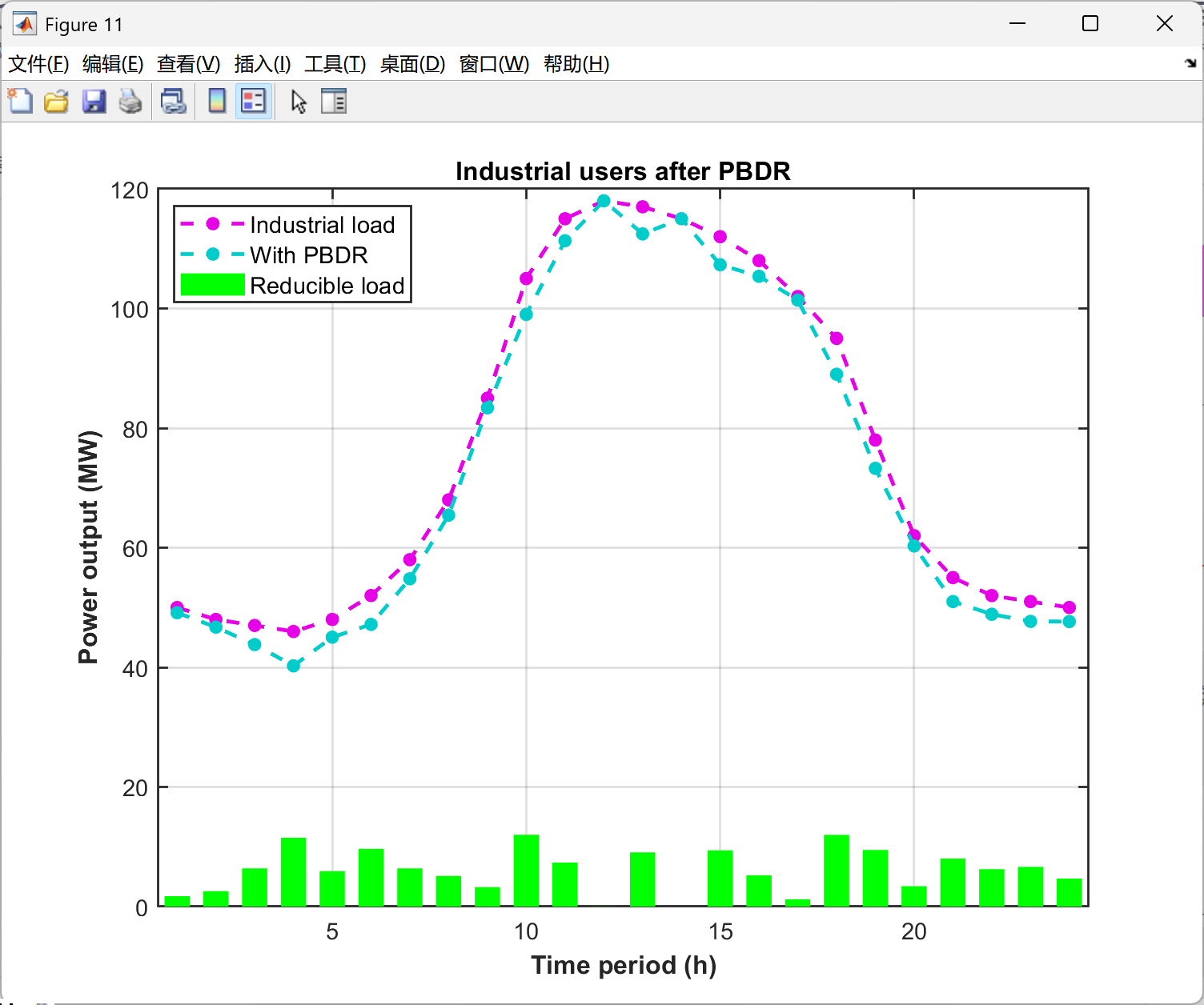Open the 插入(I) menu
1204x1005 pixels.
click(263, 64)
